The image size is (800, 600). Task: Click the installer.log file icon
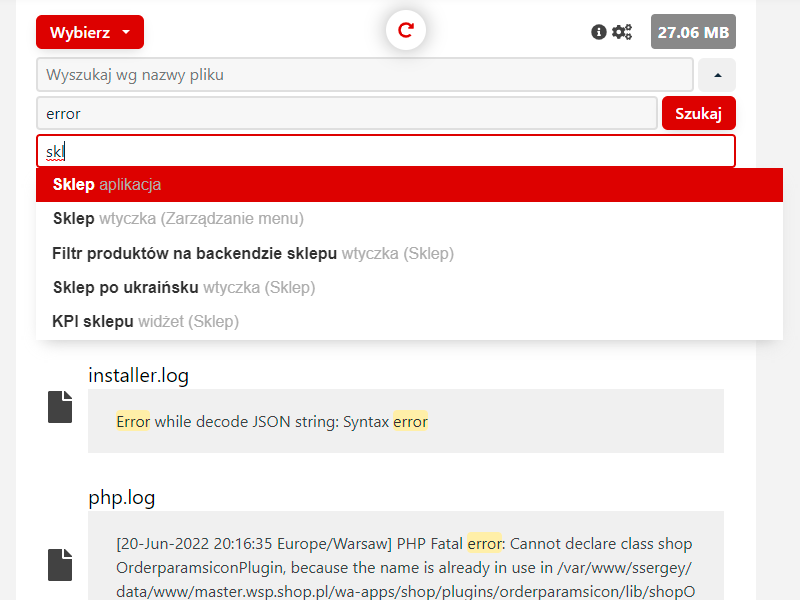point(60,407)
